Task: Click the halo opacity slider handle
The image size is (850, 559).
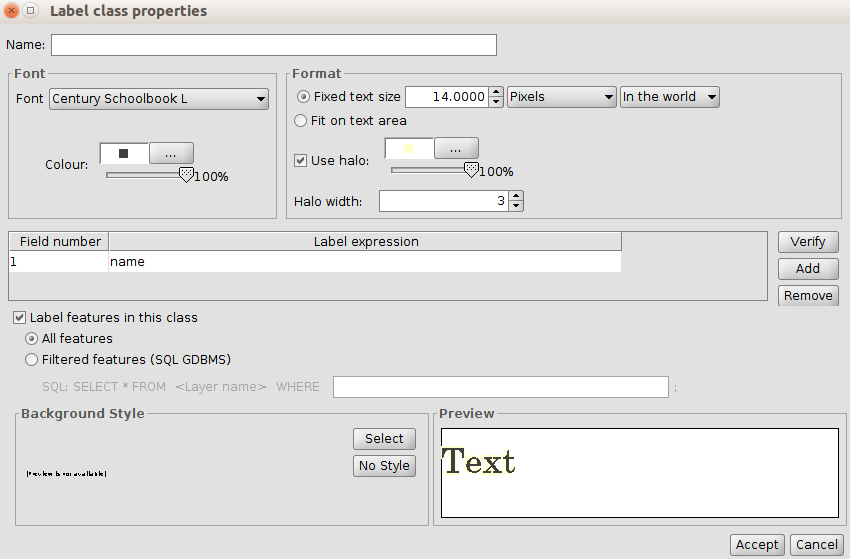Action: [471, 170]
